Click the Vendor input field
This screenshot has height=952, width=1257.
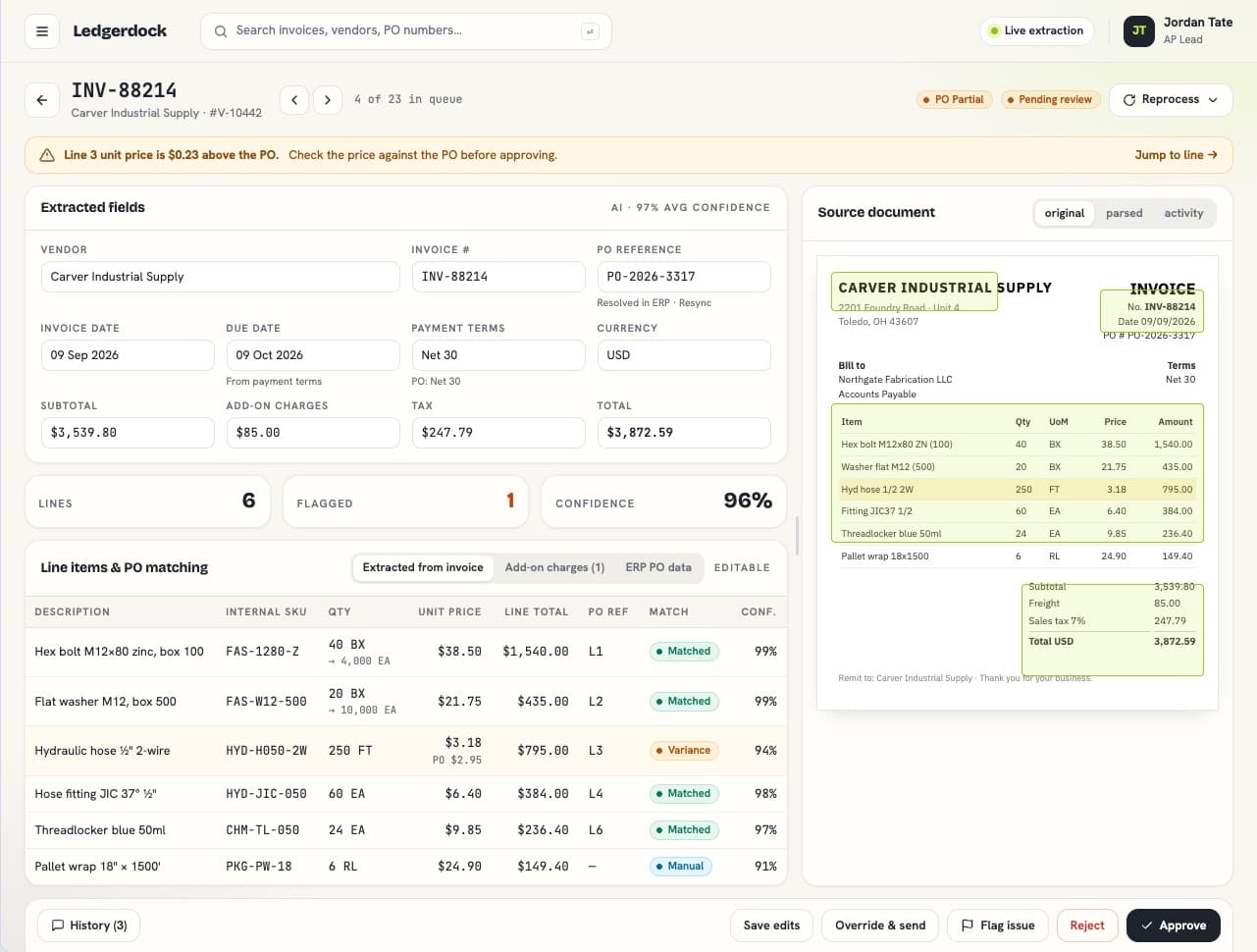[x=220, y=277]
